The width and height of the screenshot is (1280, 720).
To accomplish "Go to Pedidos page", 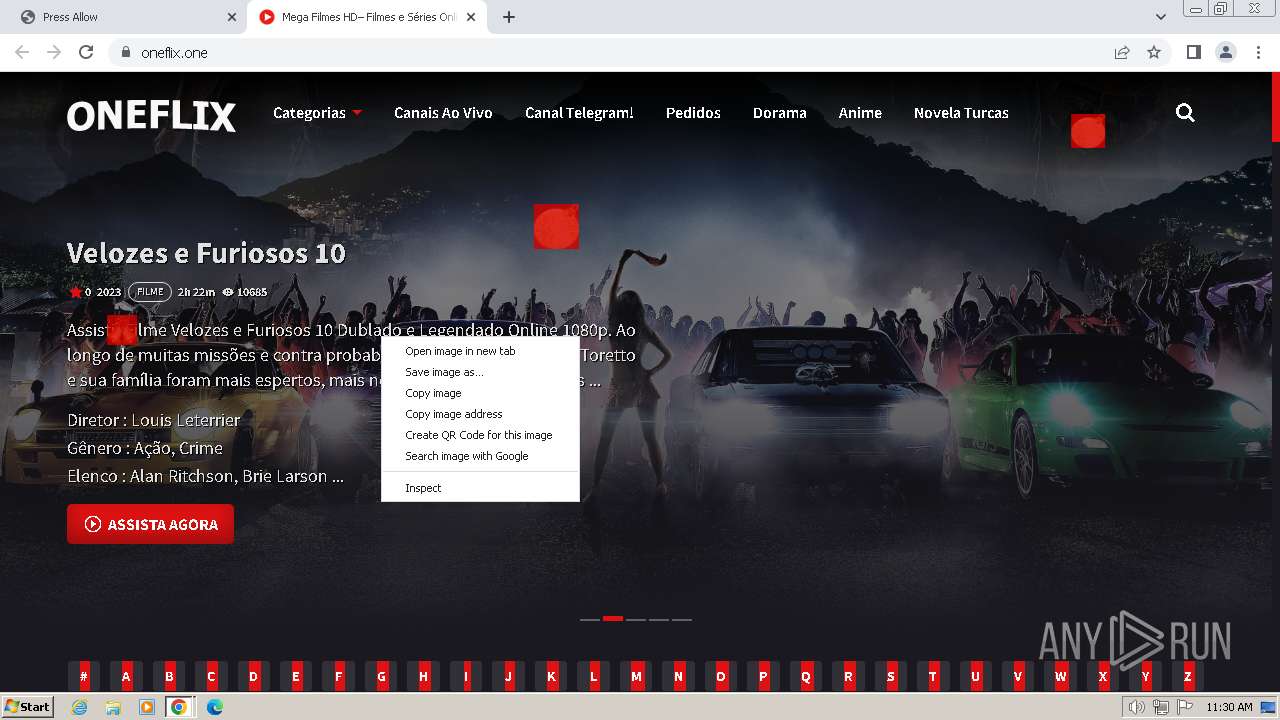I will tap(693, 113).
